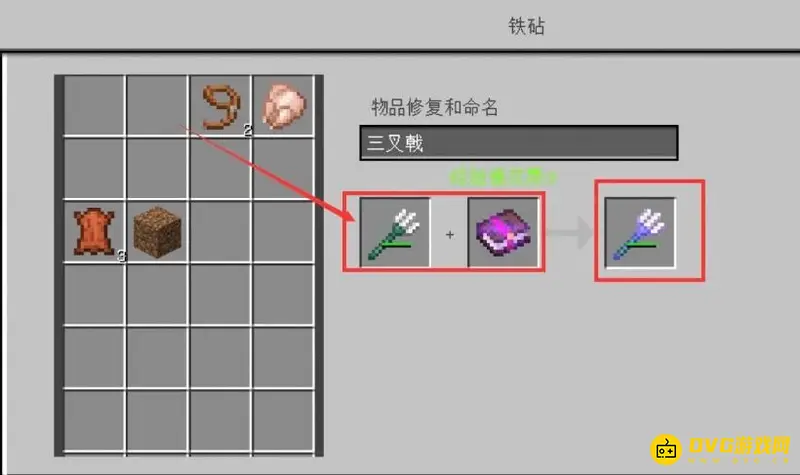Viewport: 800px width, 475px height.
Task: Click the green experience cost text
Action: point(503,177)
